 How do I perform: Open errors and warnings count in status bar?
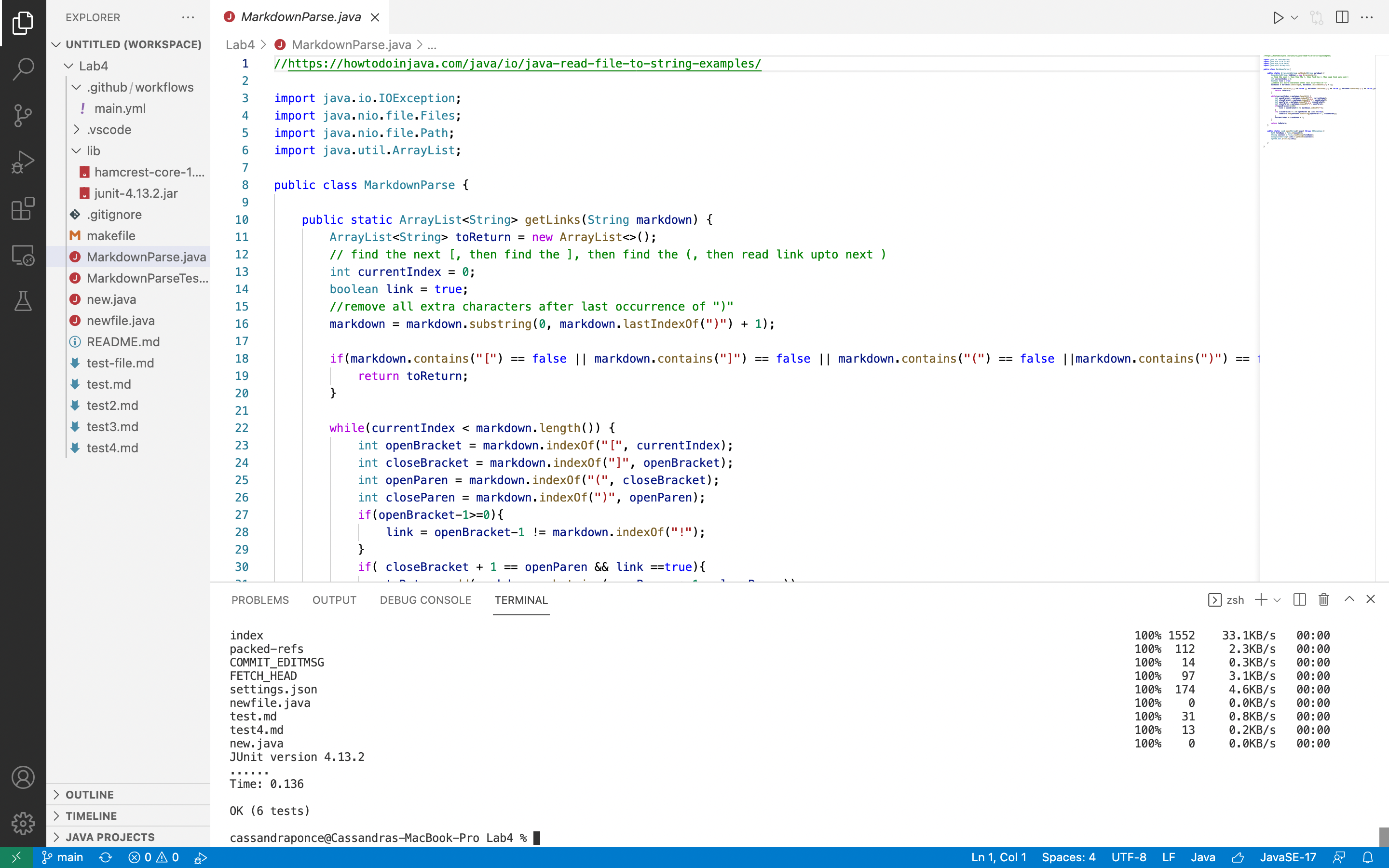point(154,857)
